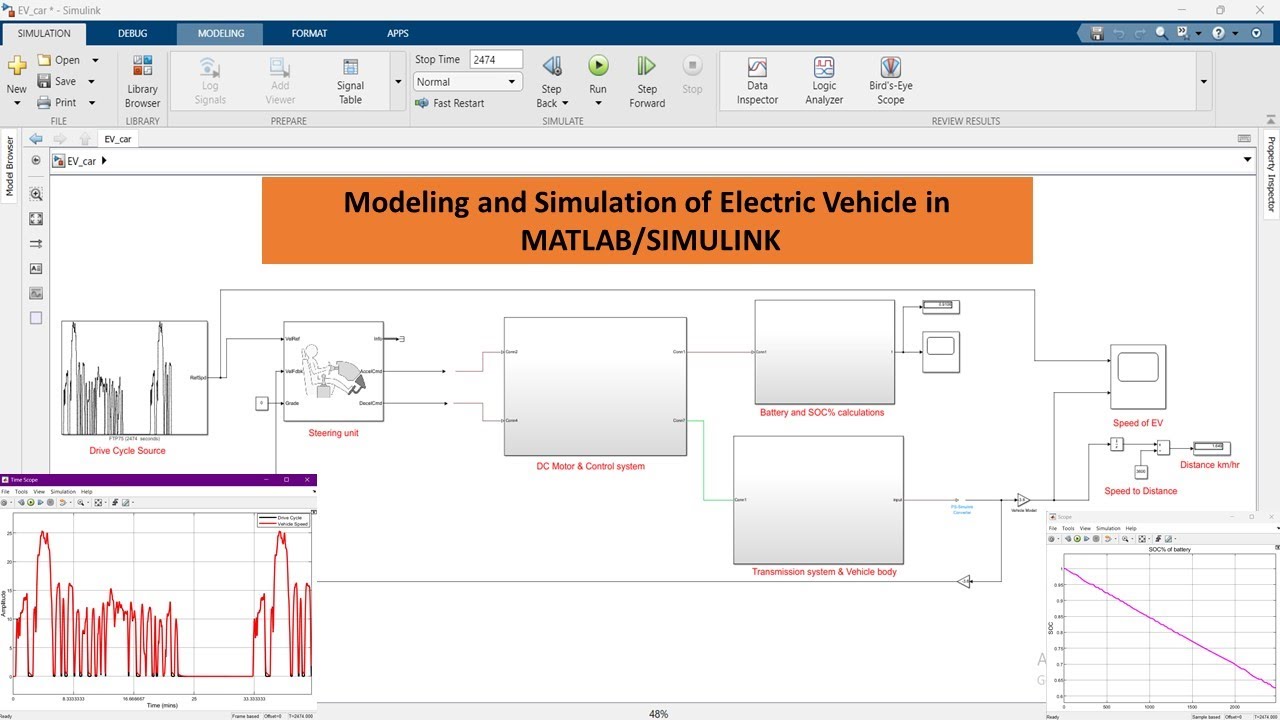
Task: Launch the Logic Analyzer
Action: 824,81
